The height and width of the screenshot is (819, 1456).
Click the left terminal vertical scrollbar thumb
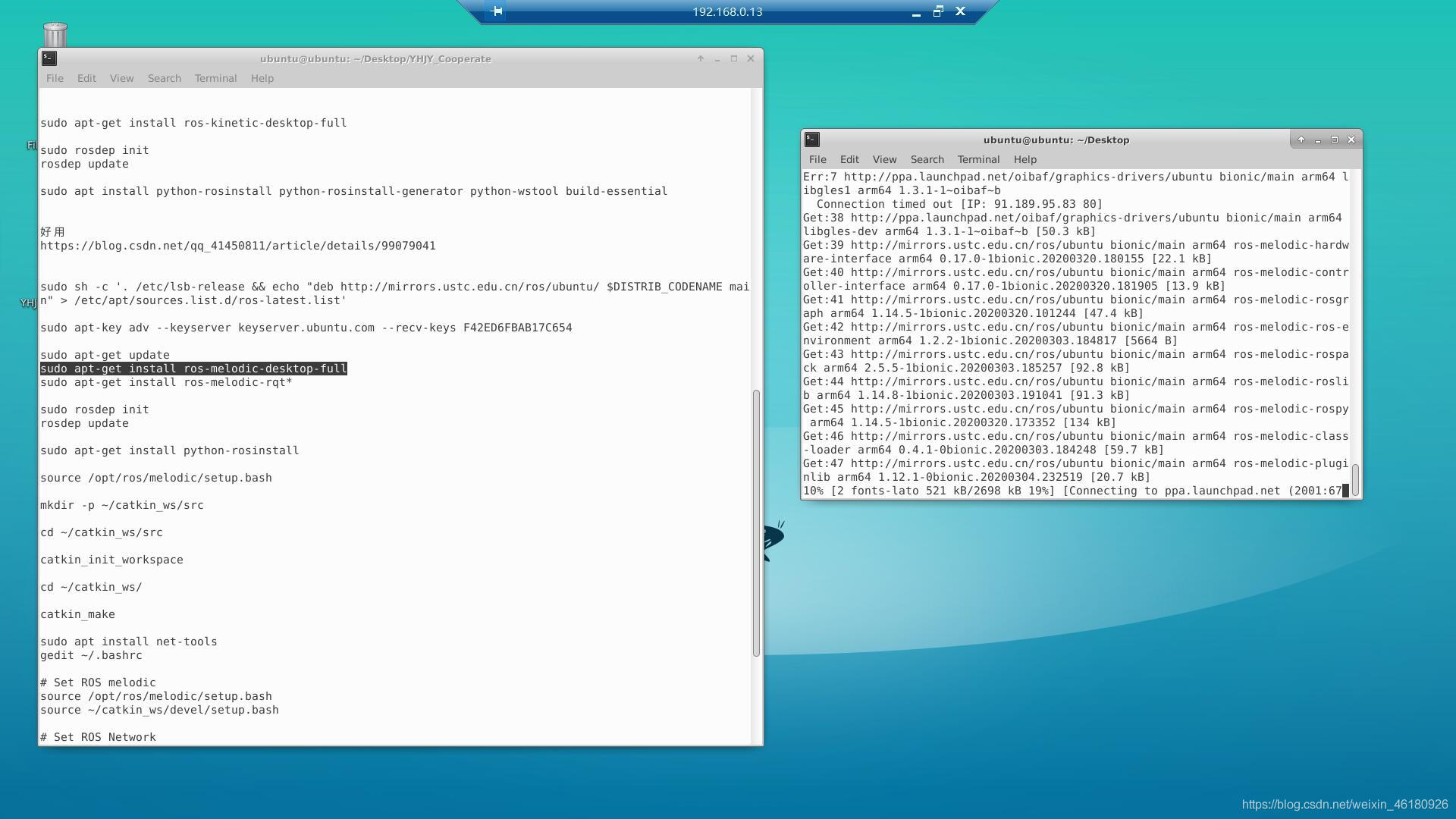tap(756, 523)
